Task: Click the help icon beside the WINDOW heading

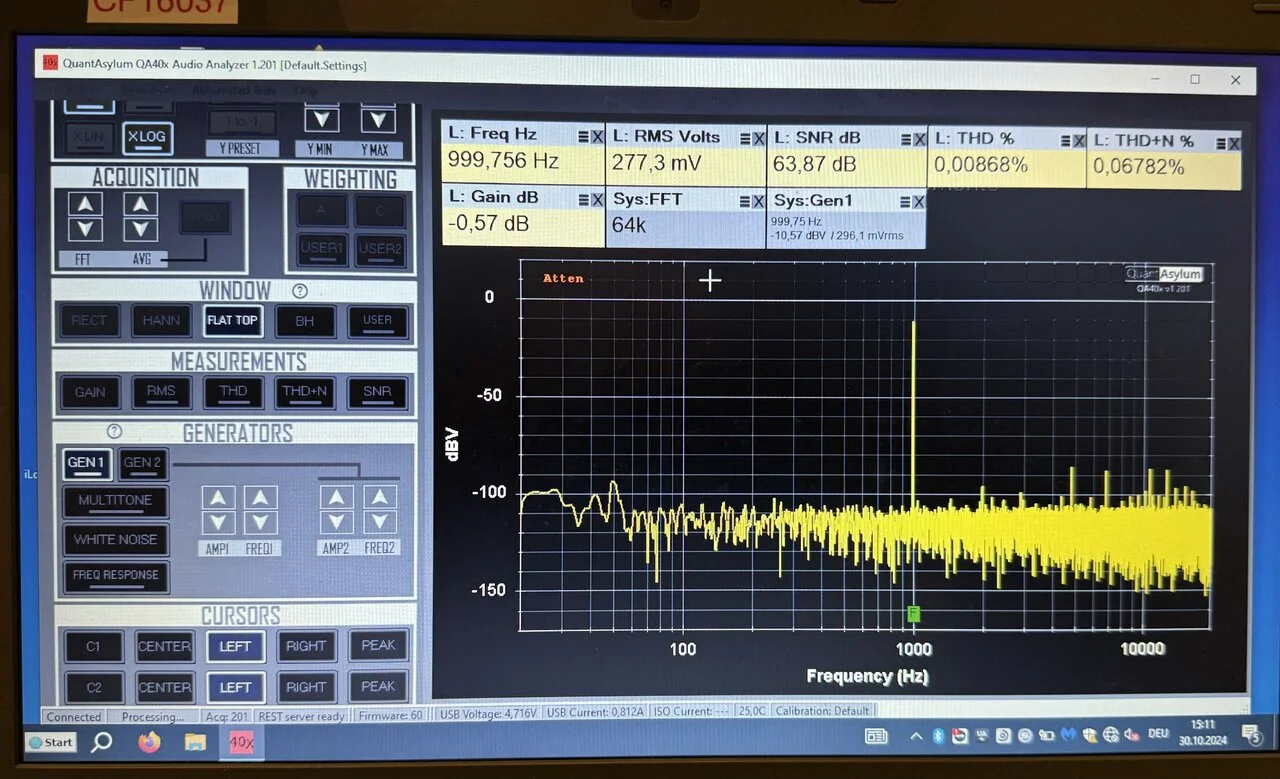Action: click(x=299, y=291)
